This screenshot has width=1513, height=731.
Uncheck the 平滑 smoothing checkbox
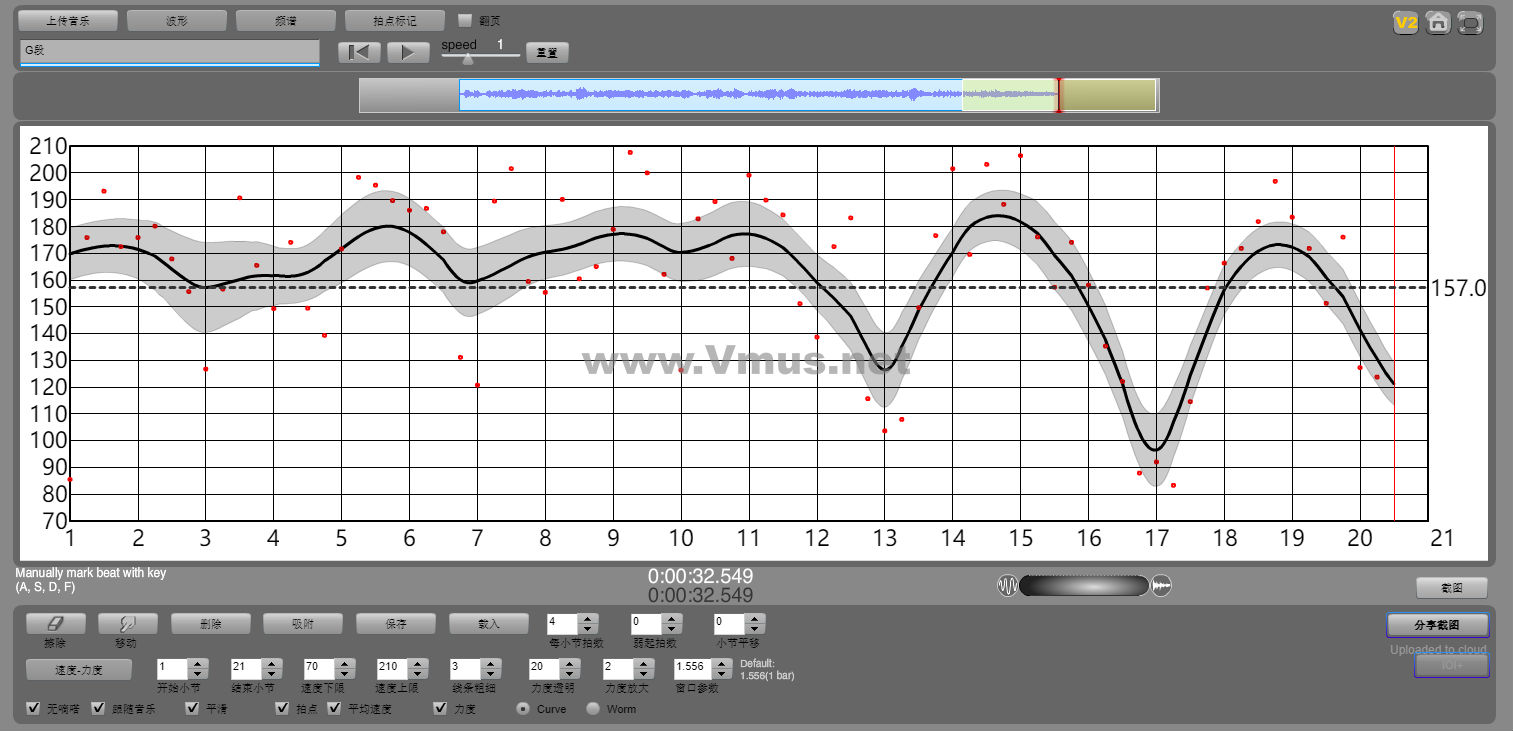(193, 709)
